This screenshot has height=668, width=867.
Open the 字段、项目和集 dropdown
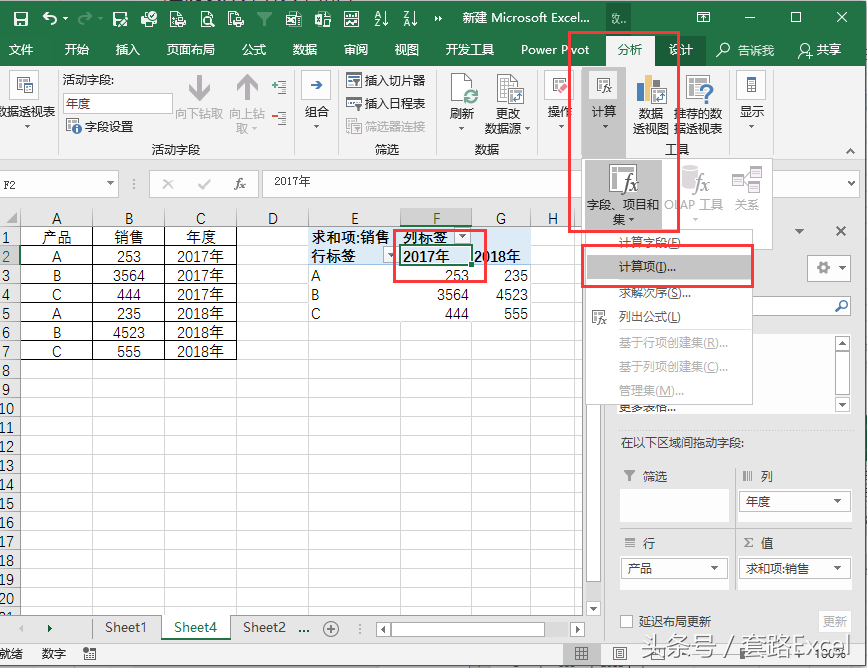click(x=623, y=195)
